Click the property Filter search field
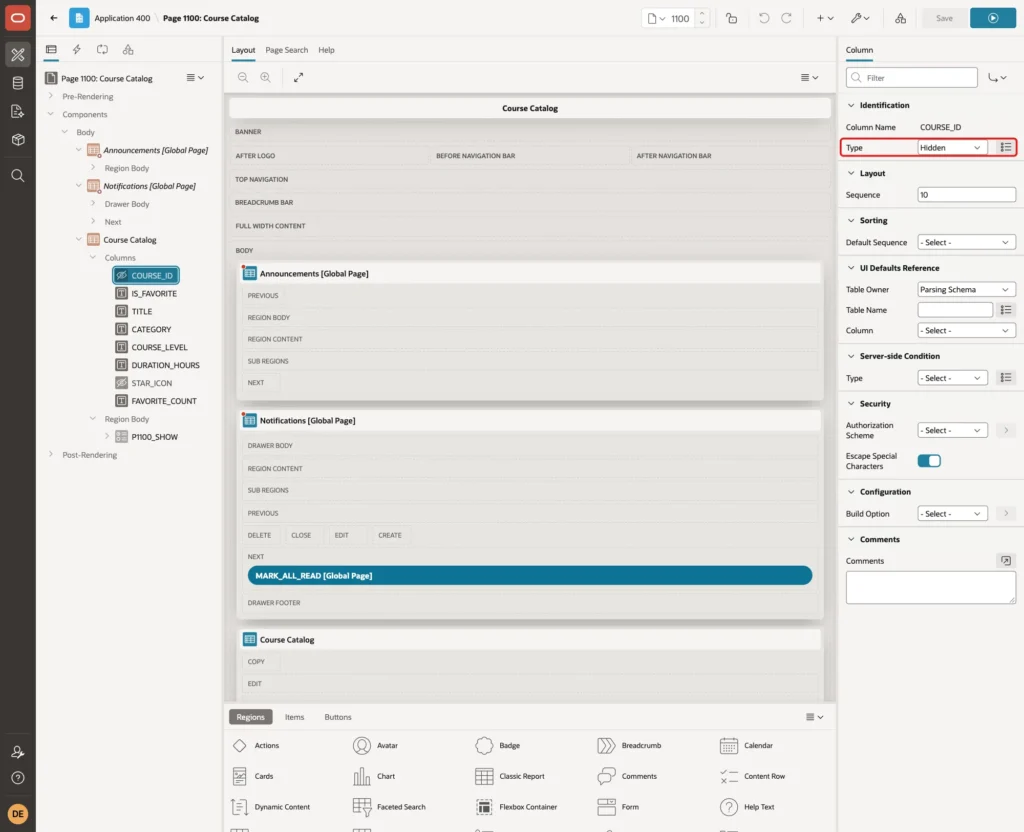Viewport: 1024px width, 832px height. coord(911,78)
